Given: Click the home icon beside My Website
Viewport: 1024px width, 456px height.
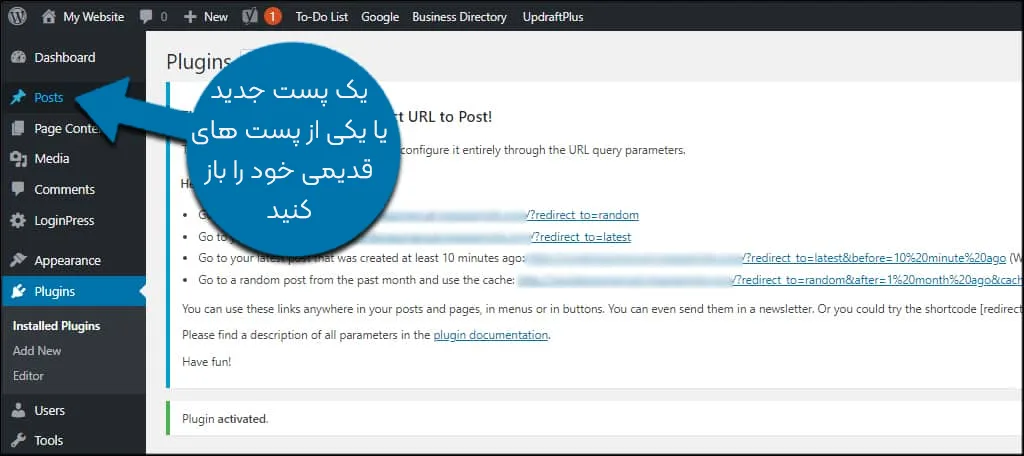Looking at the screenshot, I should pos(48,17).
